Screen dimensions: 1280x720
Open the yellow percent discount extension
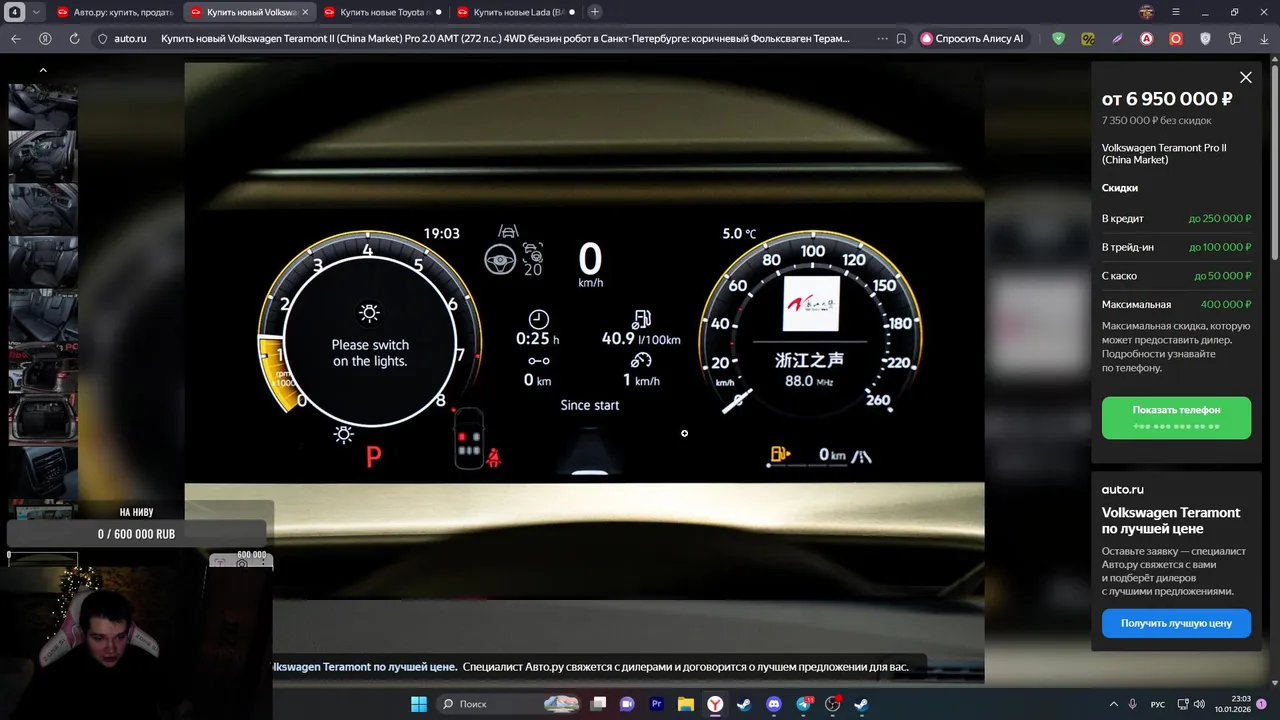(1088, 39)
